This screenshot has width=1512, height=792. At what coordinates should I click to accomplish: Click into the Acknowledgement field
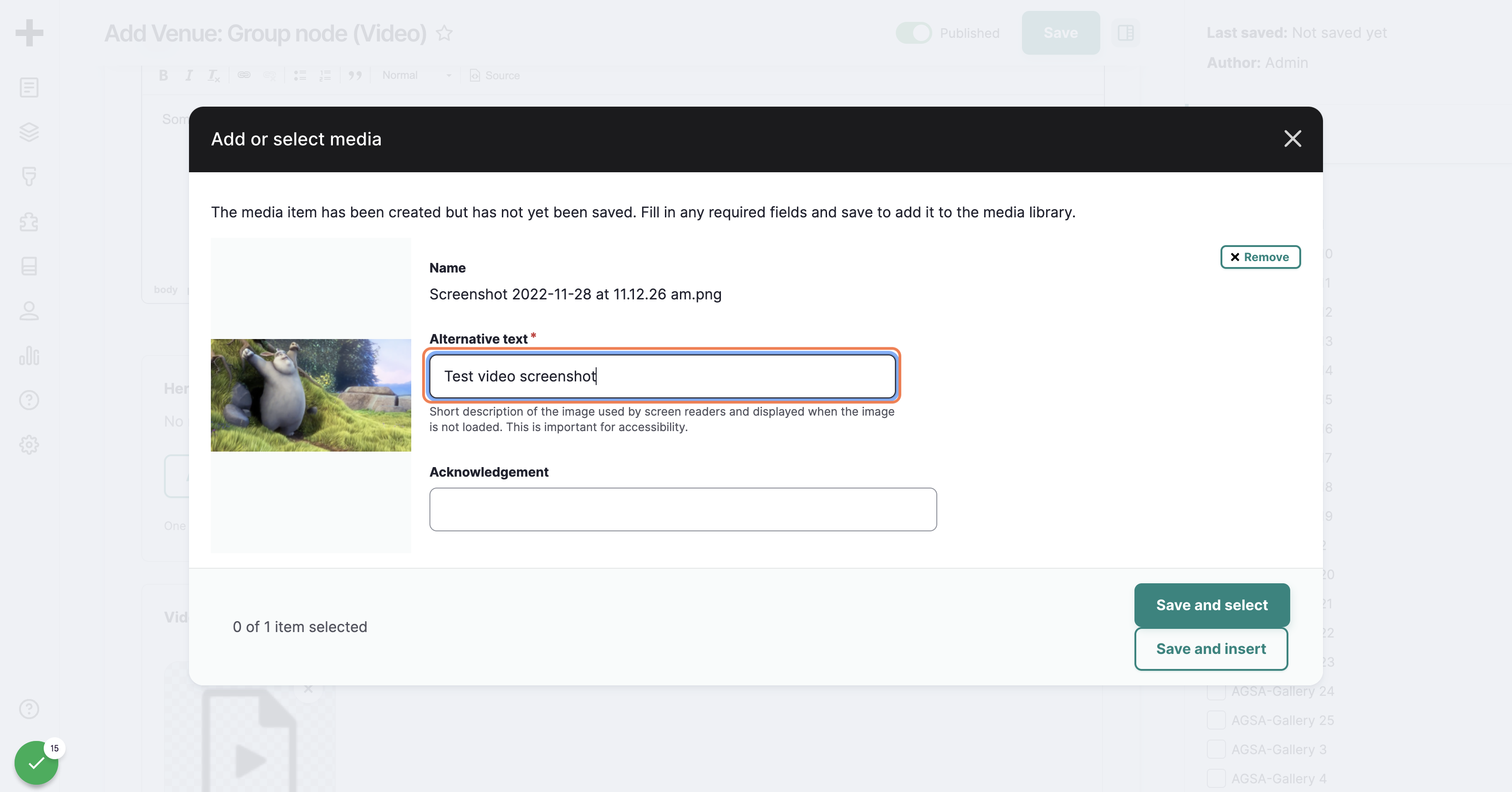pos(683,509)
